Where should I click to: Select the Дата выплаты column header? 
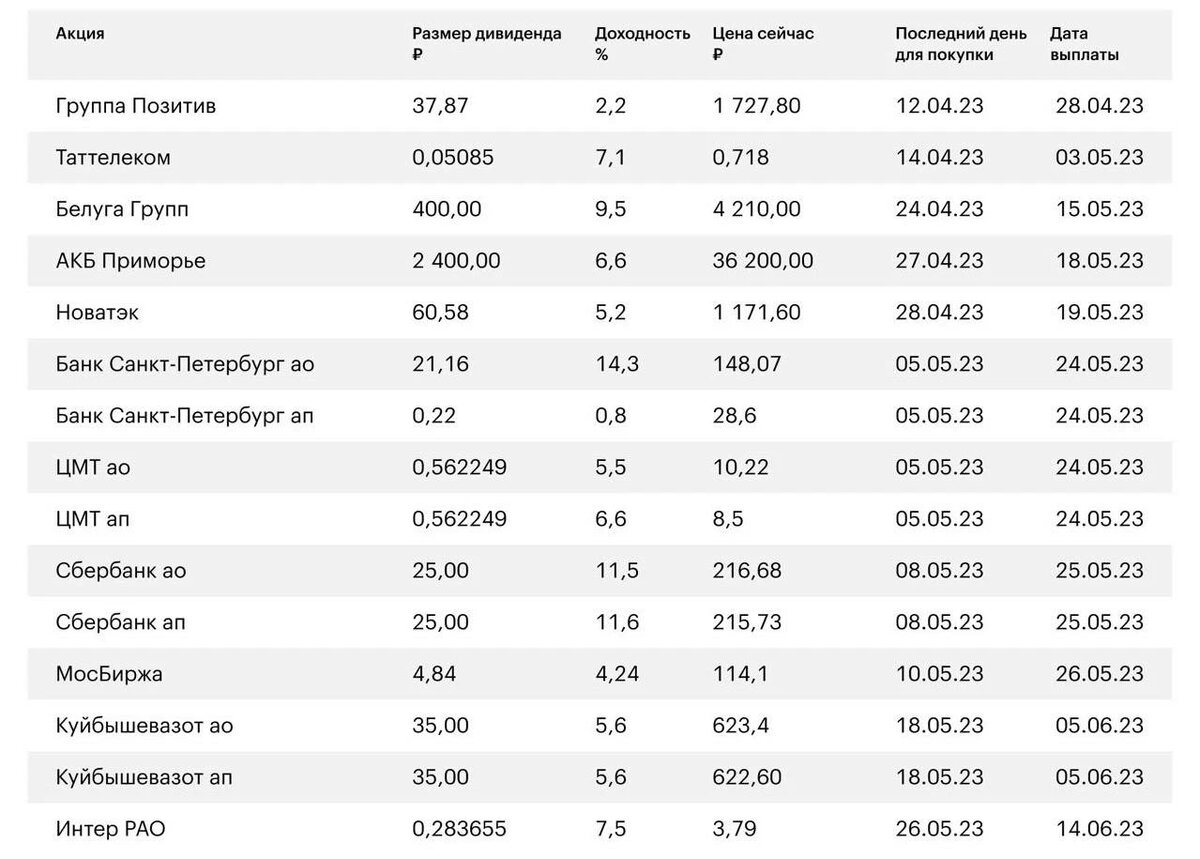(x=1084, y=44)
